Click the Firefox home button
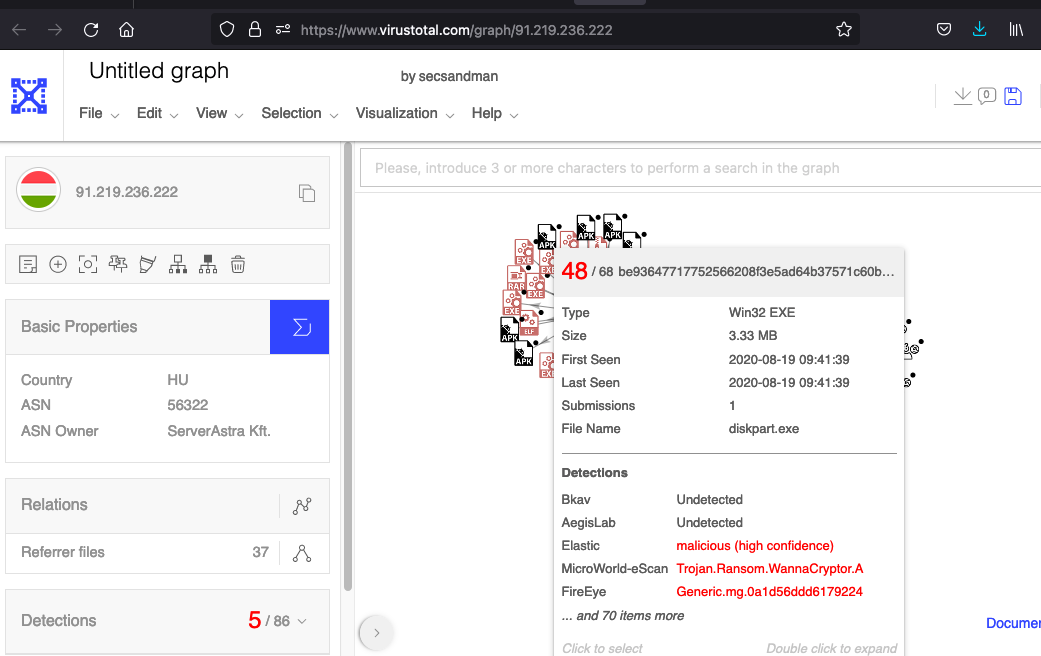Screen dimensions: 1041x656 click(126, 30)
